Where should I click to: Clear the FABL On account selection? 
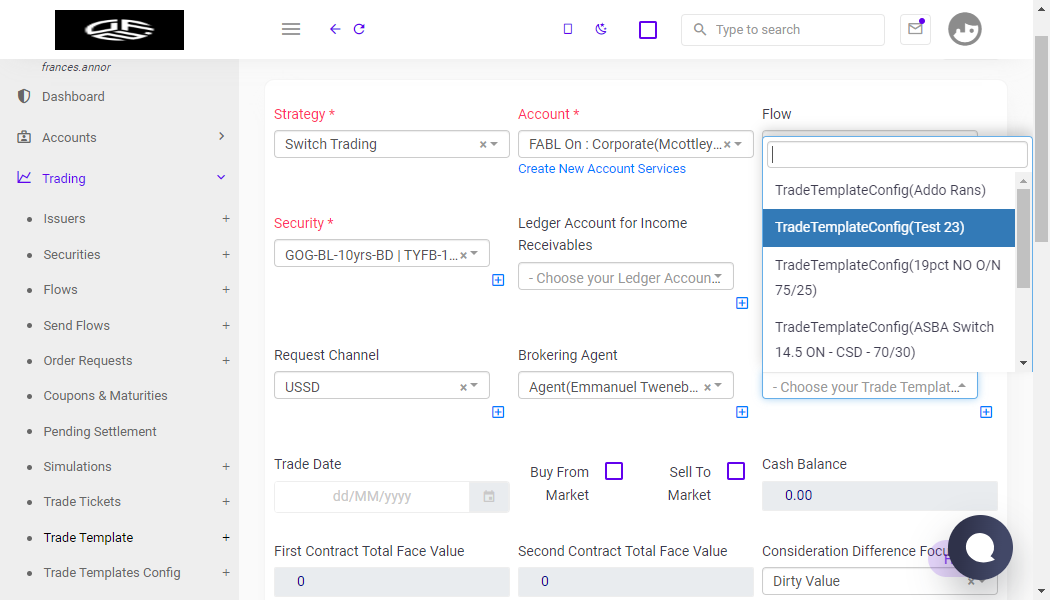[x=727, y=145]
